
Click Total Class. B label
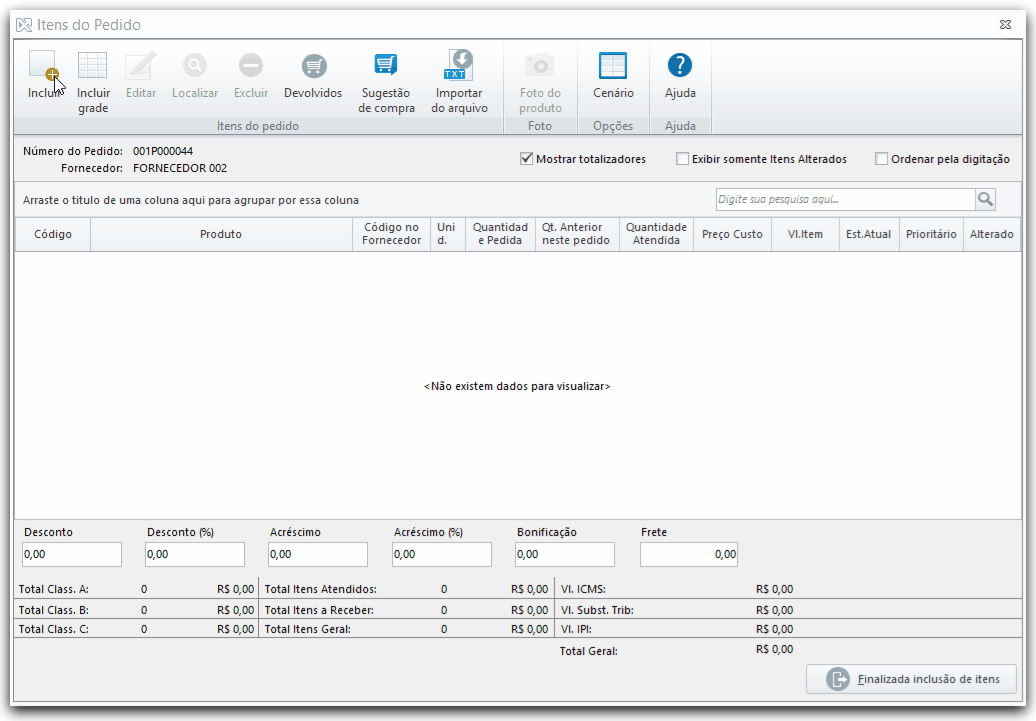(x=54, y=610)
